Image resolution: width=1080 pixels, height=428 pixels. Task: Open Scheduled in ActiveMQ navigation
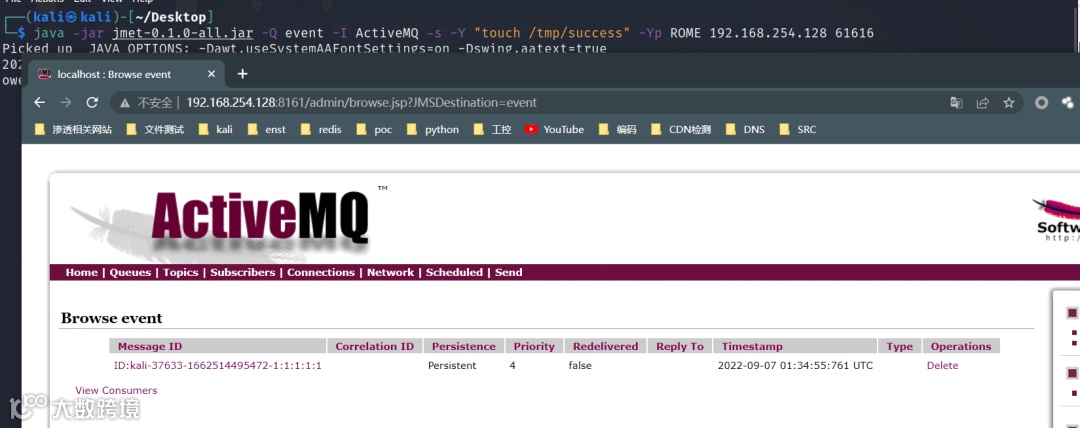[x=454, y=272]
